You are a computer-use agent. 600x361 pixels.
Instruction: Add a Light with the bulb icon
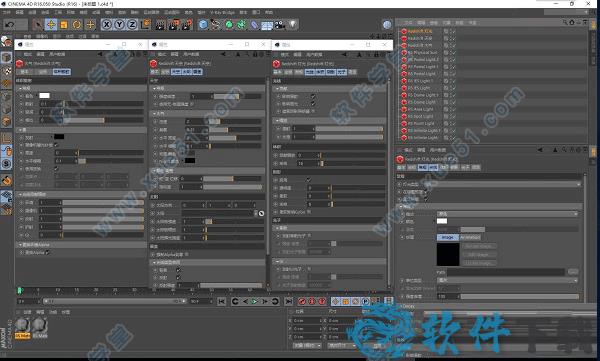[293, 25]
